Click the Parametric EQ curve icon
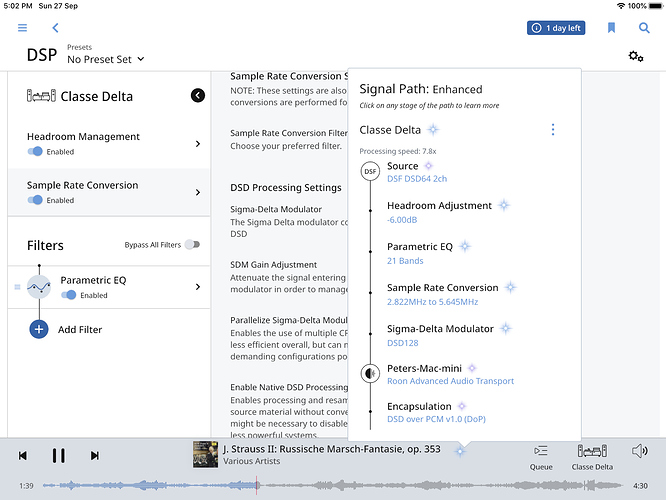Viewport: 666px width, 500px height. [x=39, y=287]
